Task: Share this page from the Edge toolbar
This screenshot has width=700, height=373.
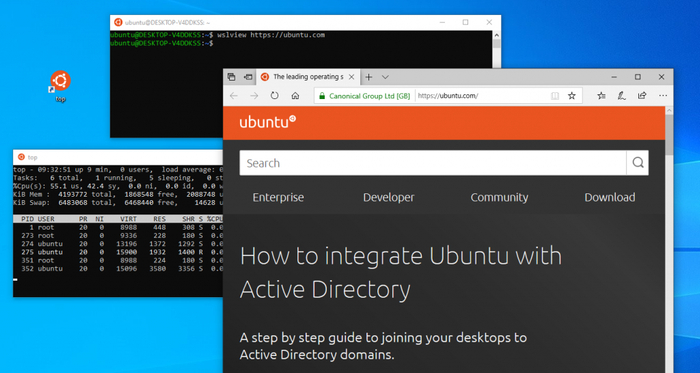Action: tap(642, 95)
